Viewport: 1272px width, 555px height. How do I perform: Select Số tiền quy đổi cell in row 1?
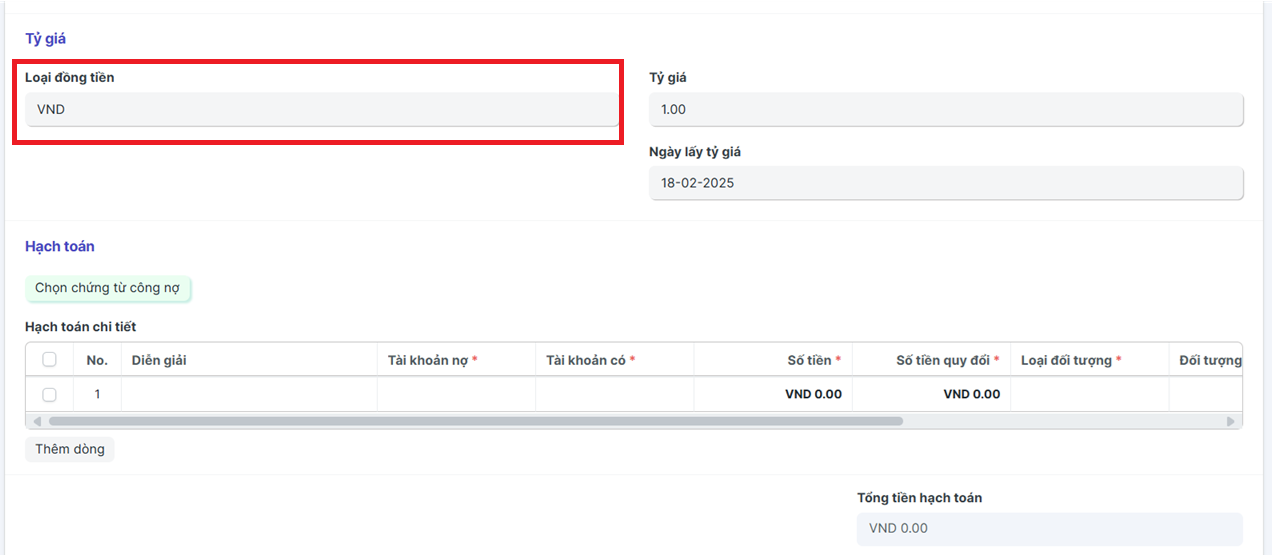(930, 394)
